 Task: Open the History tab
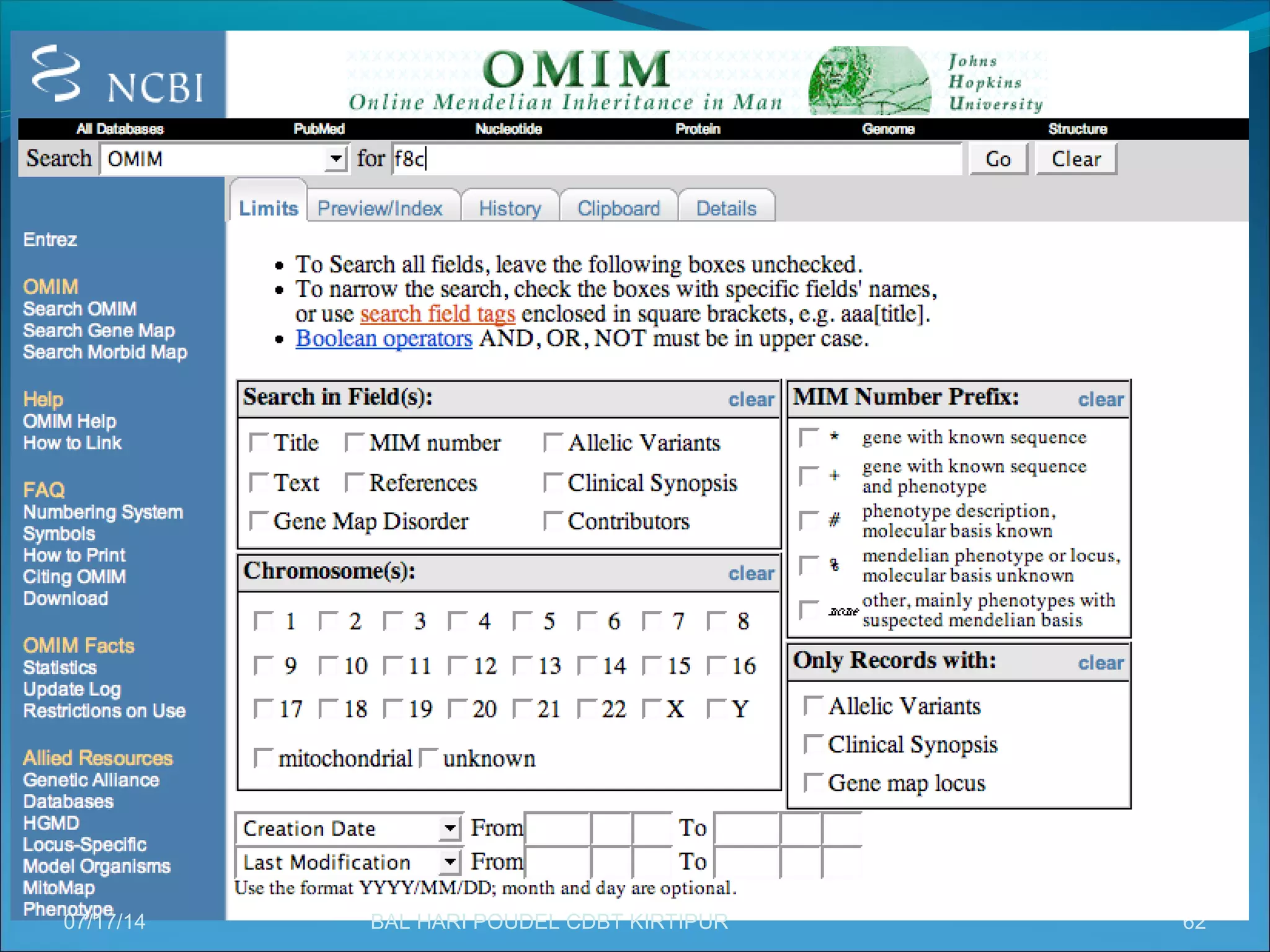(510, 208)
